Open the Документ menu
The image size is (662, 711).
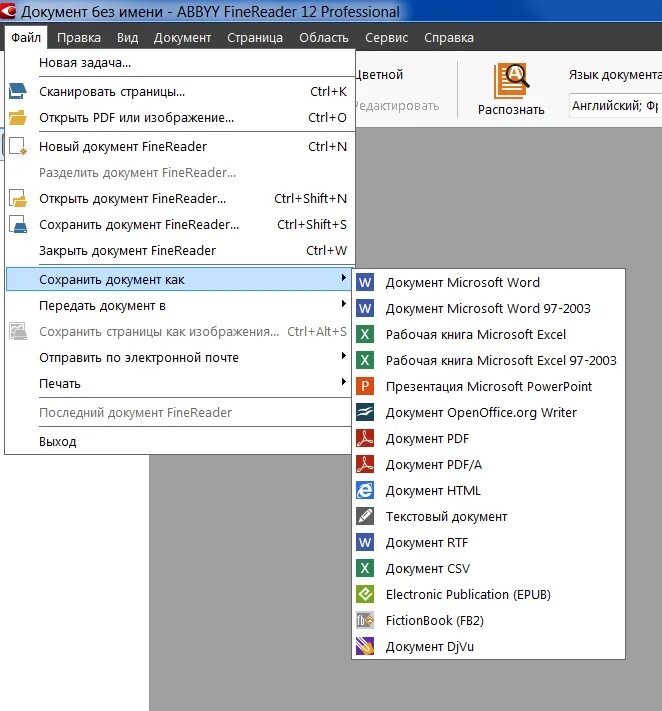pos(182,37)
